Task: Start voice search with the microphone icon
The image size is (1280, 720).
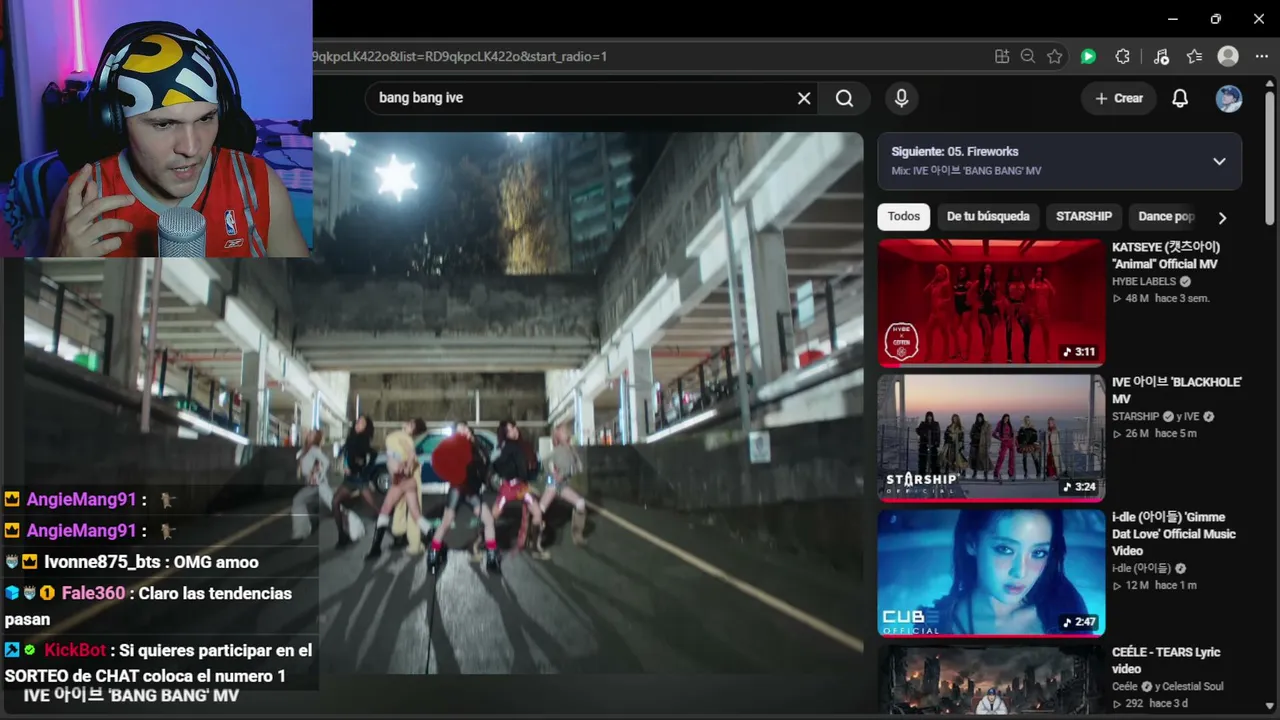Action: (901, 98)
